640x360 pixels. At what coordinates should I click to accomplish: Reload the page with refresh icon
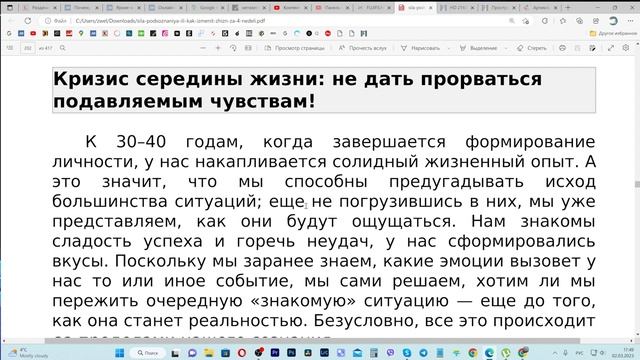27,20
